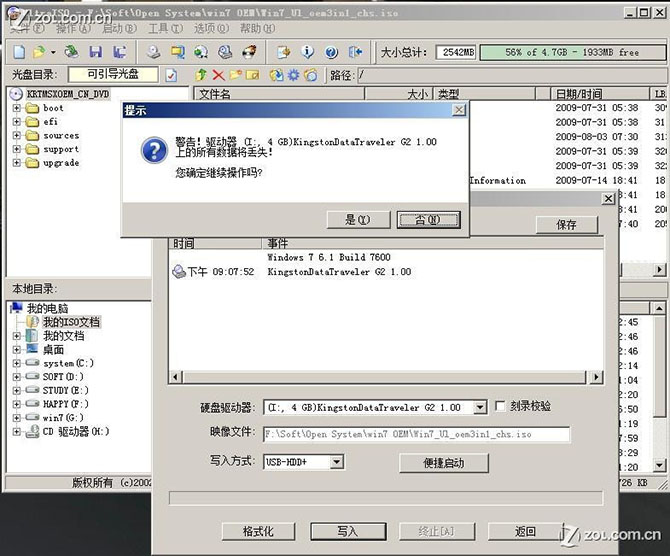Click the gear settings icon near path
Screen dimensions: 670x556
(294, 75)
